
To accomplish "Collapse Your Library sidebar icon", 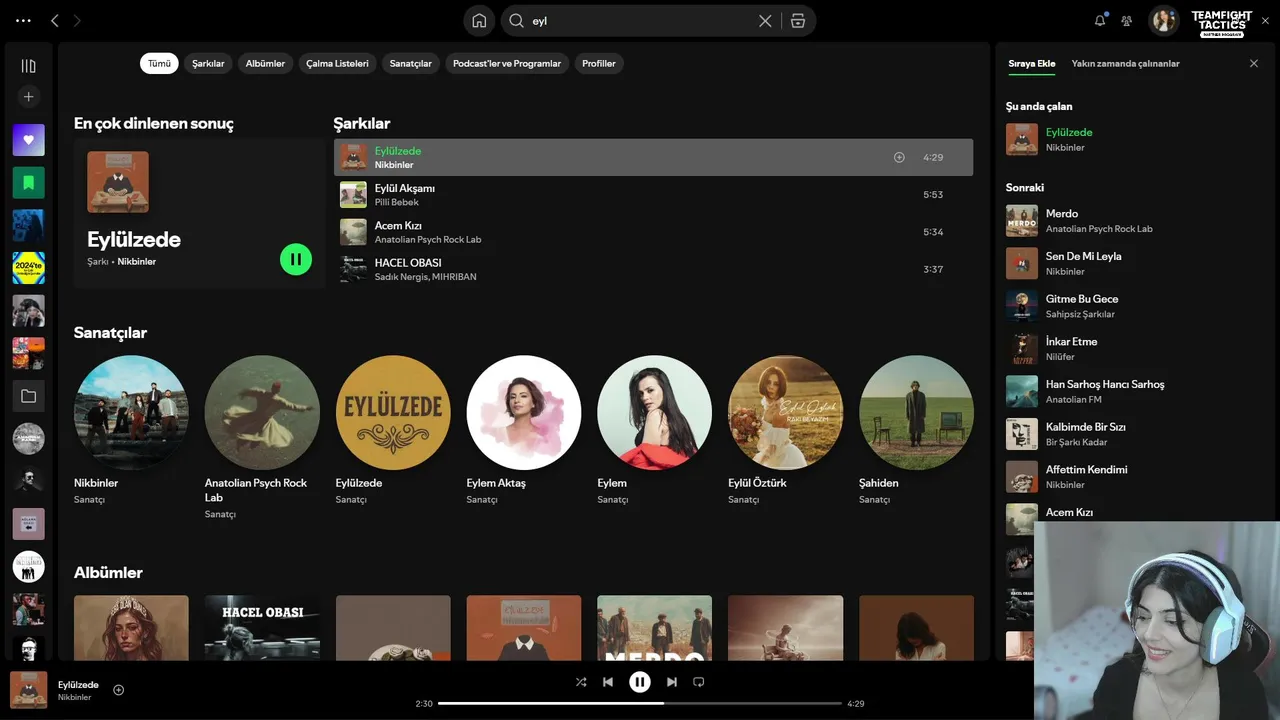I will (x=28, y=66).
